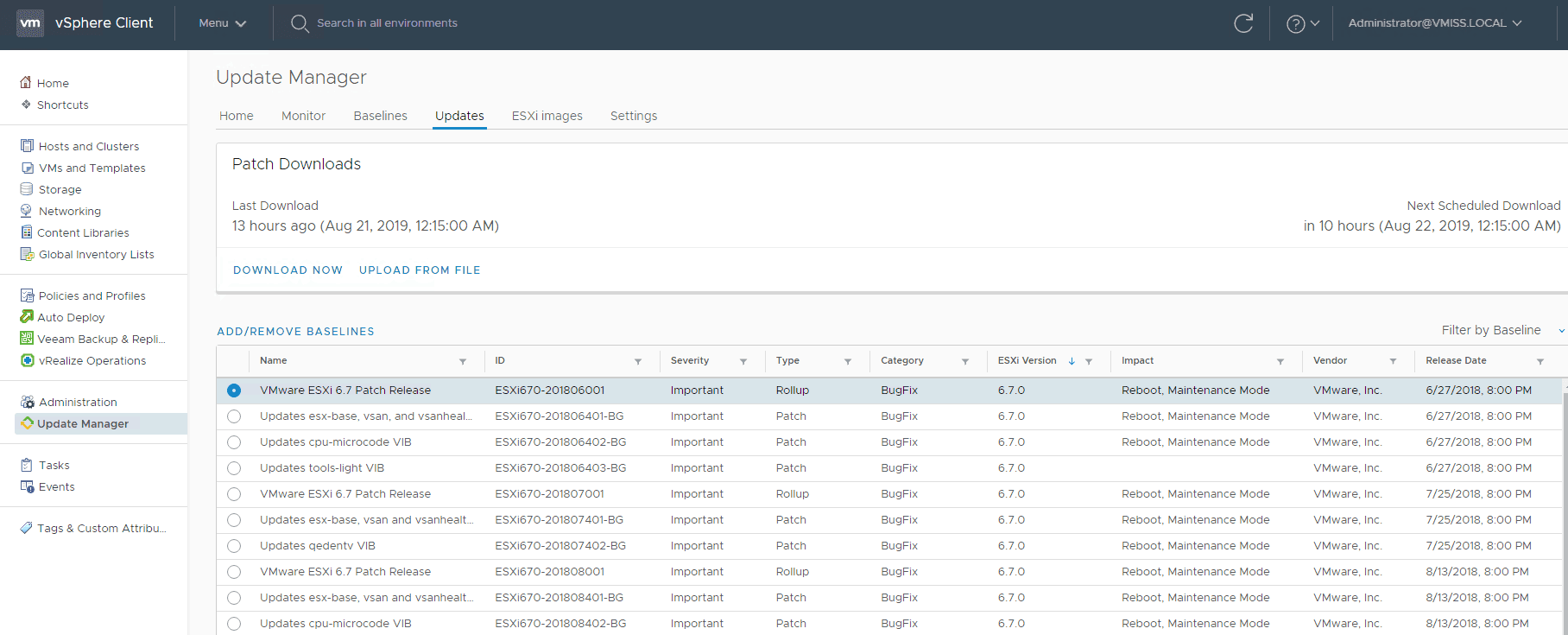This screenshot has height=635, width=1568.
Task: Switch to the Updates tab
Action: point(459,116)
